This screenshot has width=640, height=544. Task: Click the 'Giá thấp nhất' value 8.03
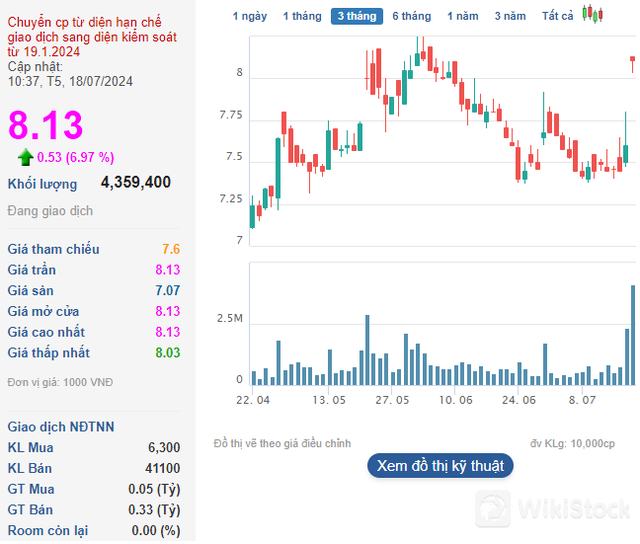(x=167, y=353)
